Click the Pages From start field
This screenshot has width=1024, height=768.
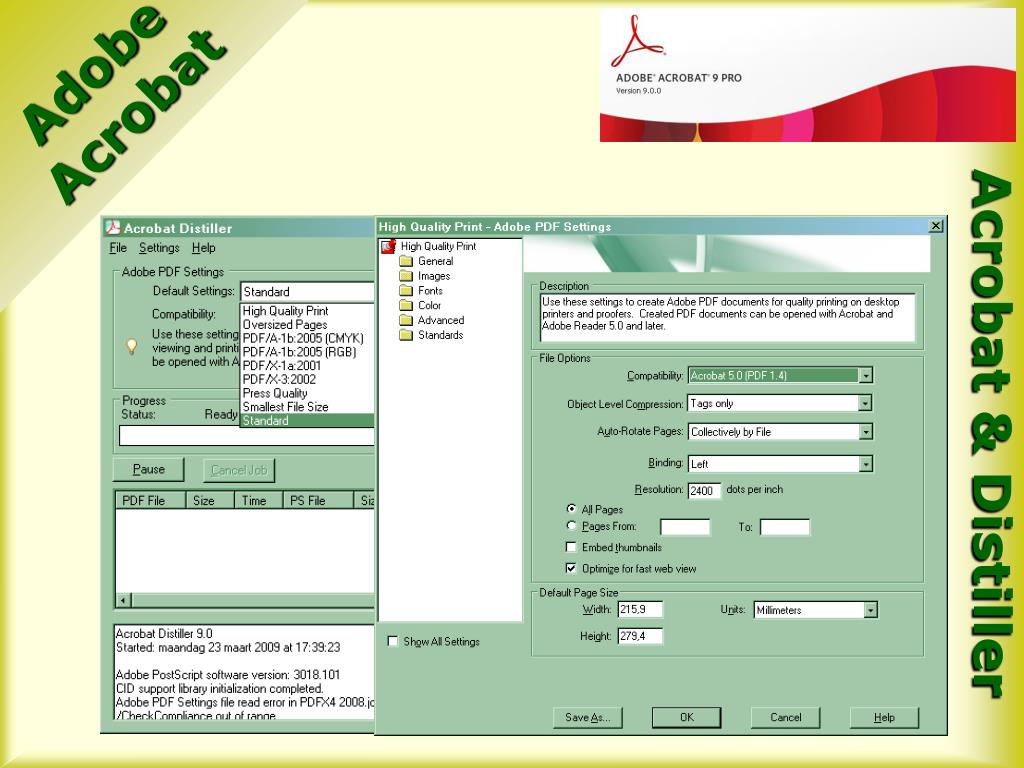[685, 527]
